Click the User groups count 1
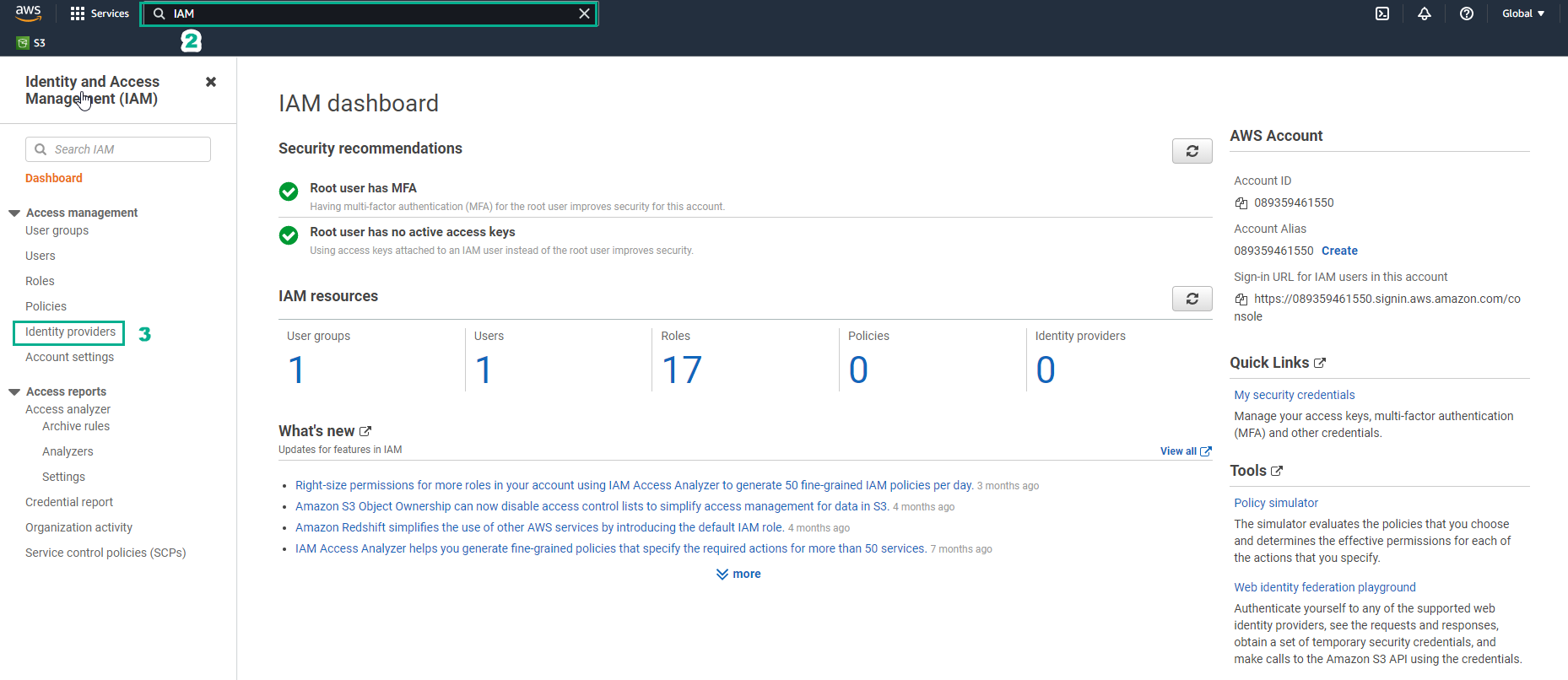This screenshot has width=1568, height=680. tap(296, 370)
